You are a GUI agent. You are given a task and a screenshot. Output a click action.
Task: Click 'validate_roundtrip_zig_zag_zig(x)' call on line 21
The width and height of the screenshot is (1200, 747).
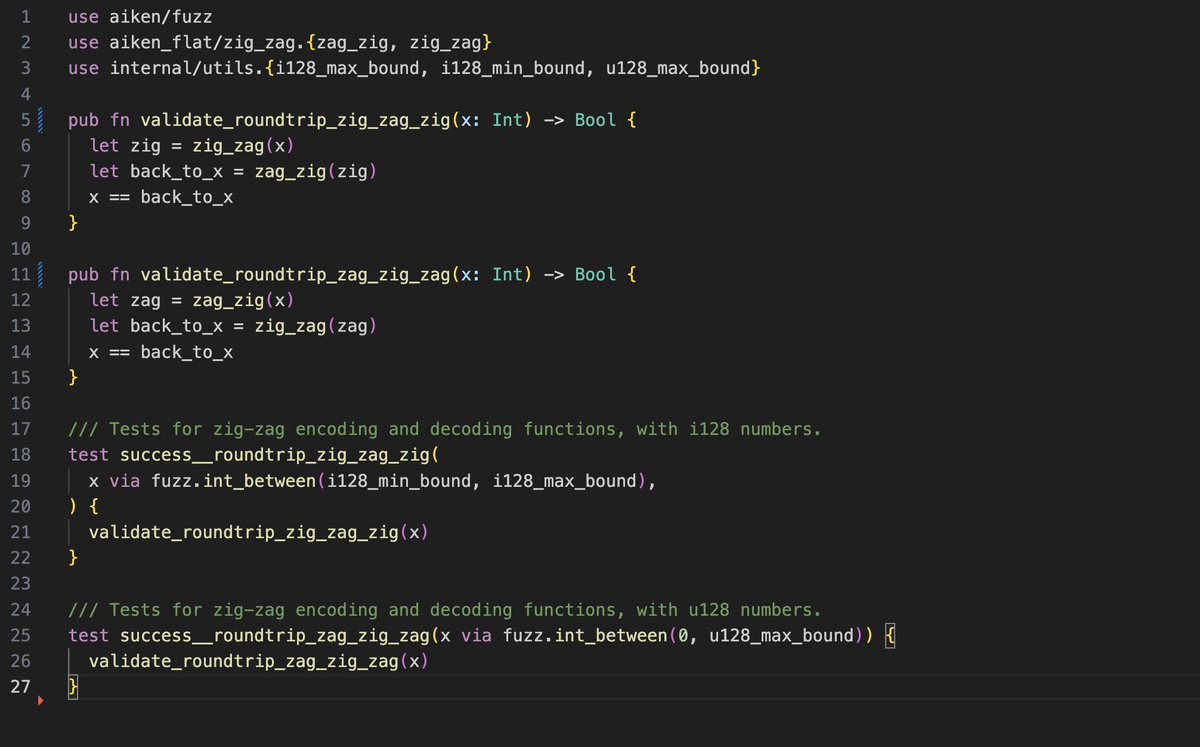coord(258,532)
